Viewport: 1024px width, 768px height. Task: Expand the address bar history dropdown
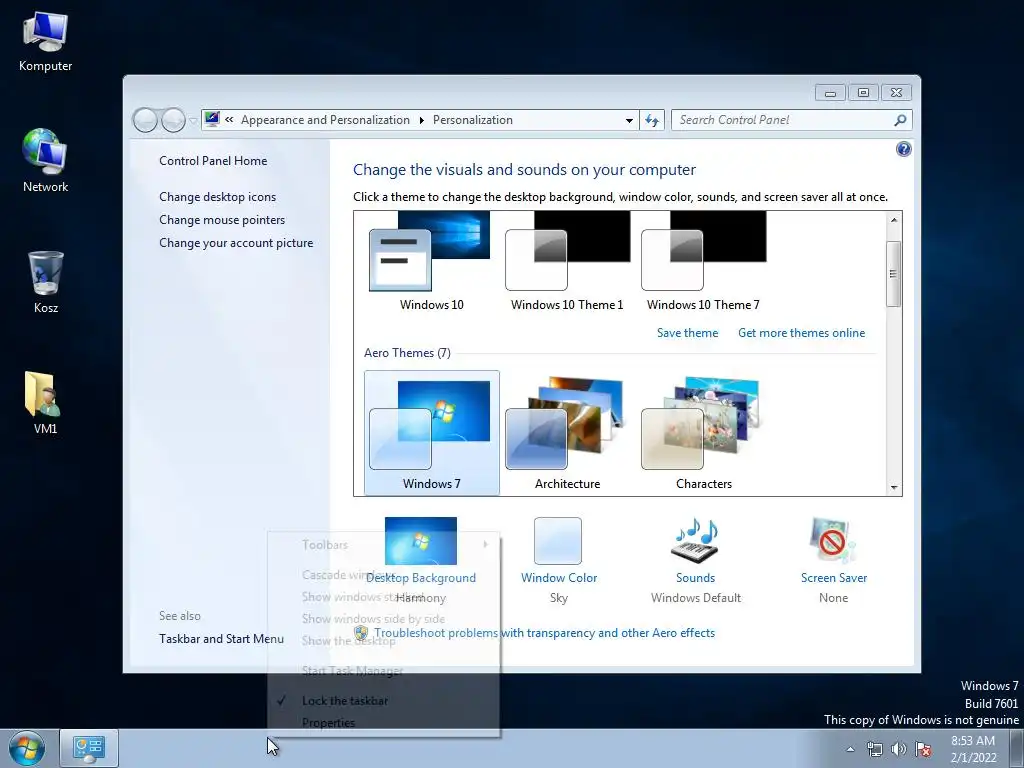tap(629, 120)
